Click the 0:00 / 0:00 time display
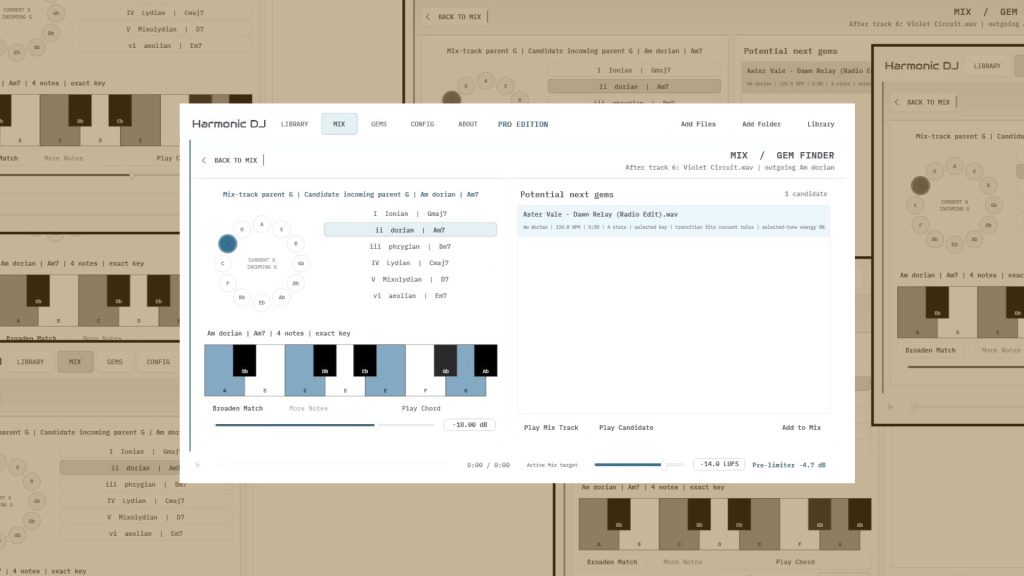 coord(488,465)
